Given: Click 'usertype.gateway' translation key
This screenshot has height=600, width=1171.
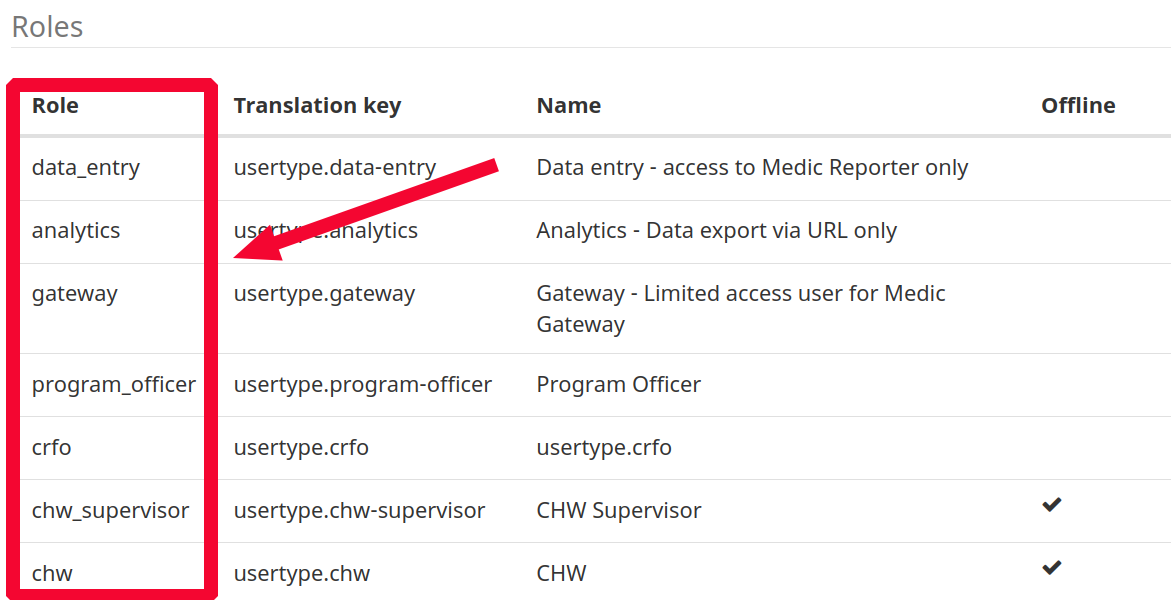Looking at the screenshot, I should point(324,294).
